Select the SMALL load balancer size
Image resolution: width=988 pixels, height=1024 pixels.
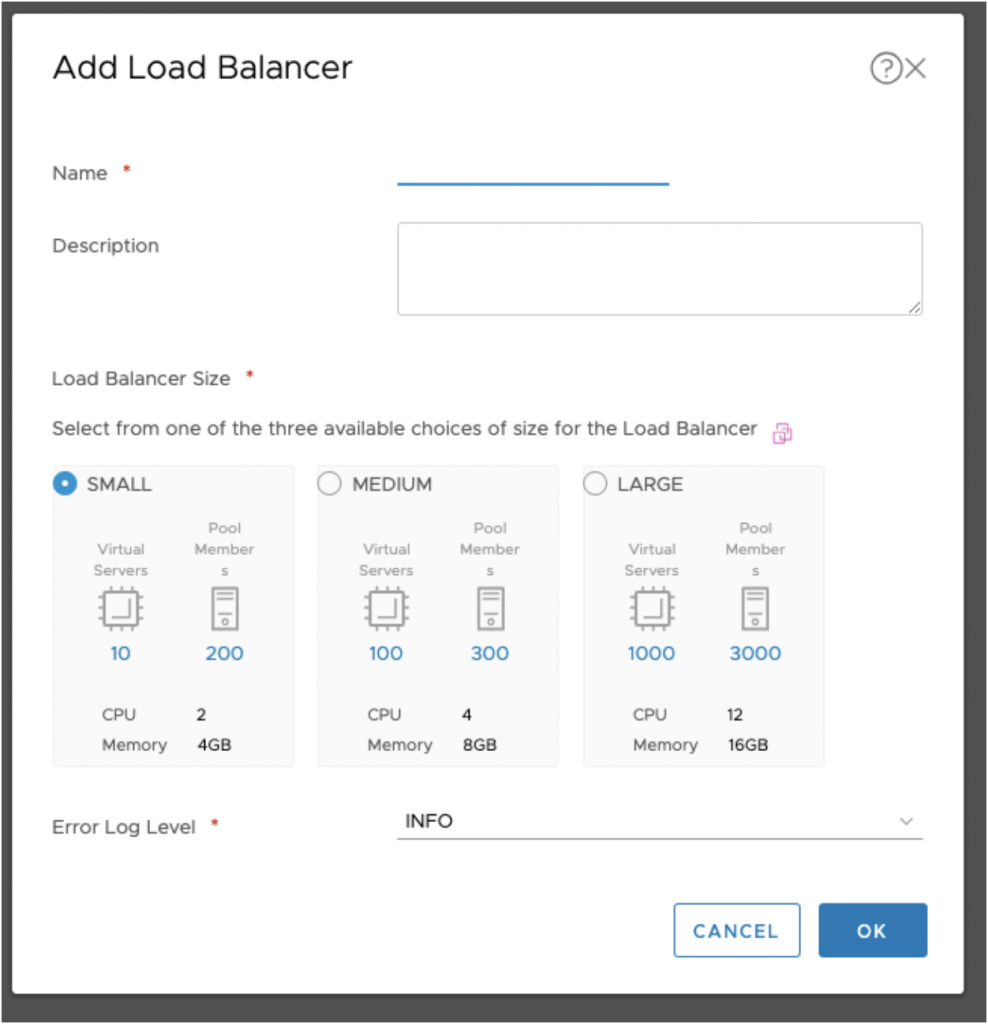coord(65,484)
